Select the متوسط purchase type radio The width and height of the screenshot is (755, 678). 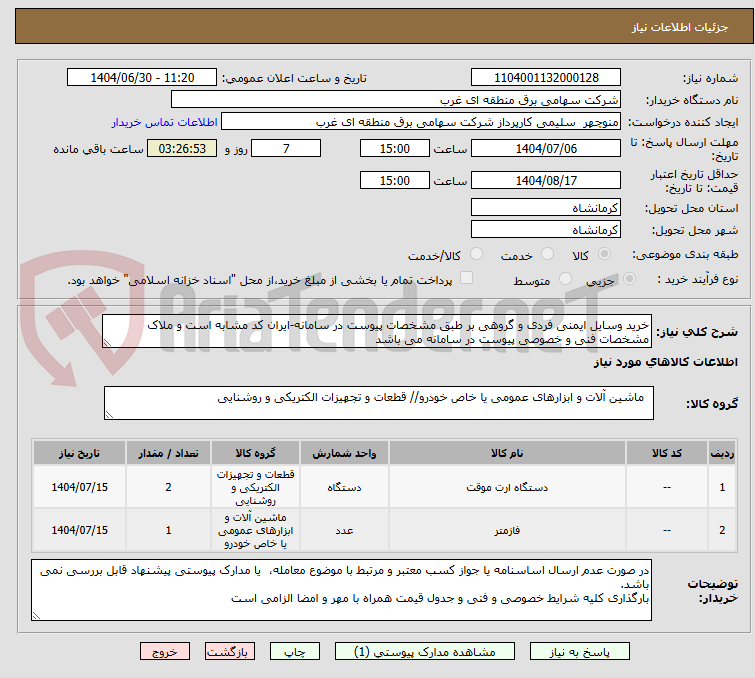565,279
